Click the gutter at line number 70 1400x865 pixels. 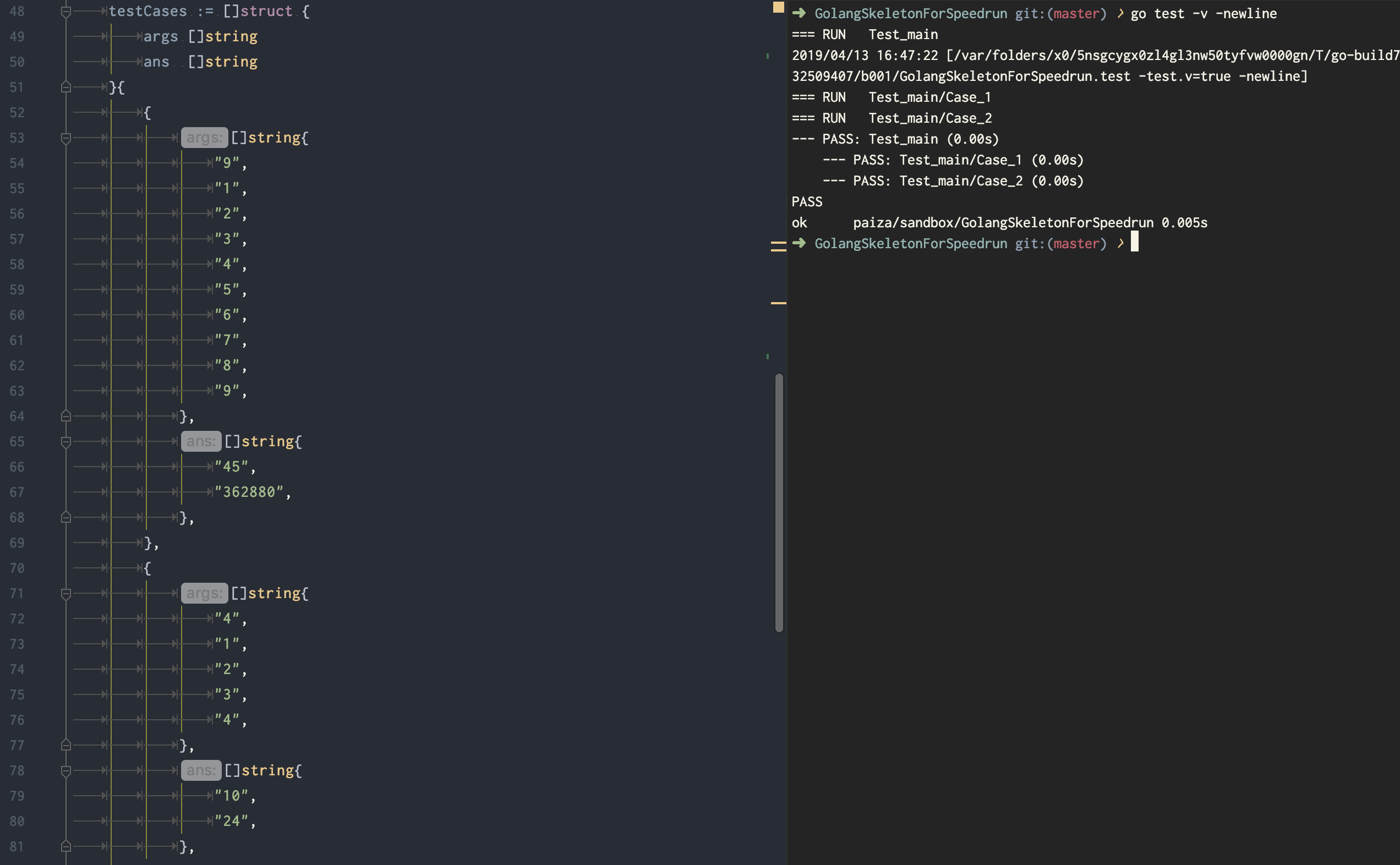click(17, 568)
